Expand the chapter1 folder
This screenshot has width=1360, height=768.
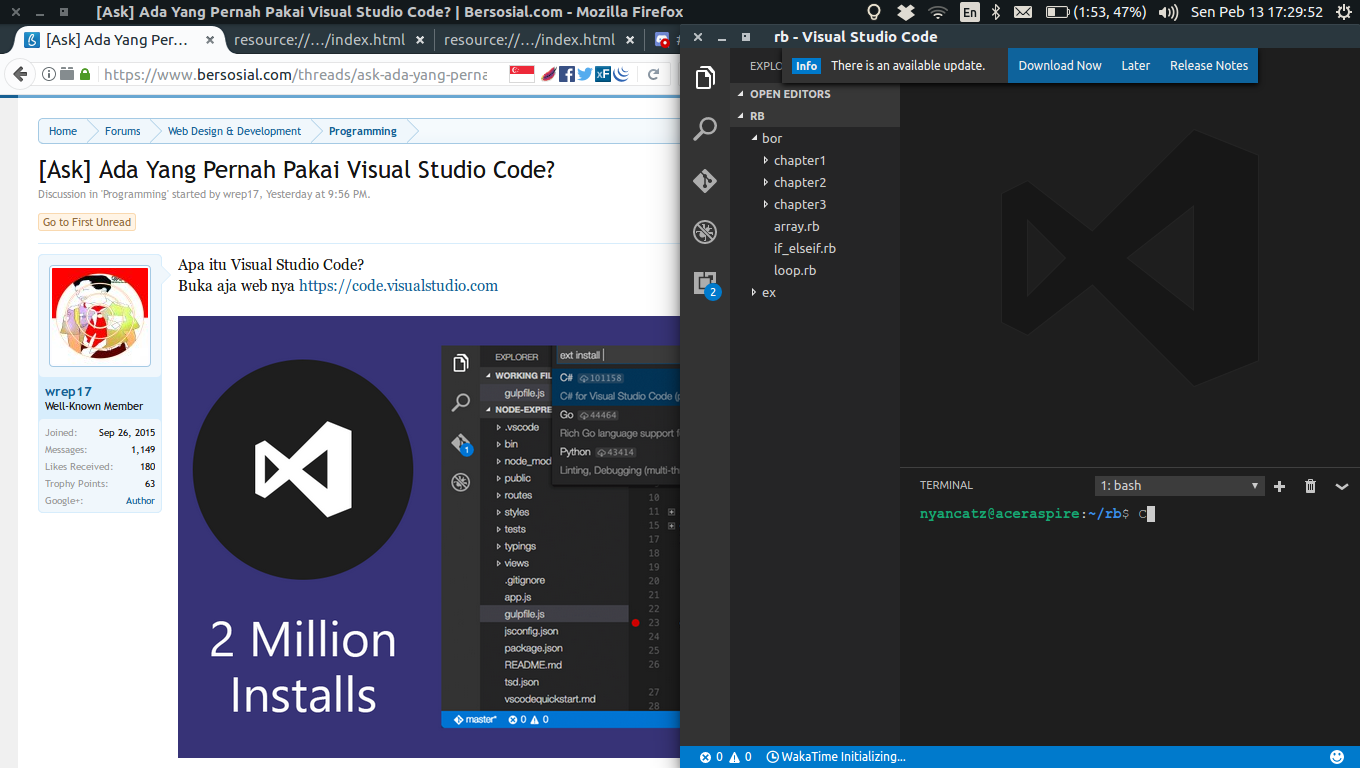815,160
